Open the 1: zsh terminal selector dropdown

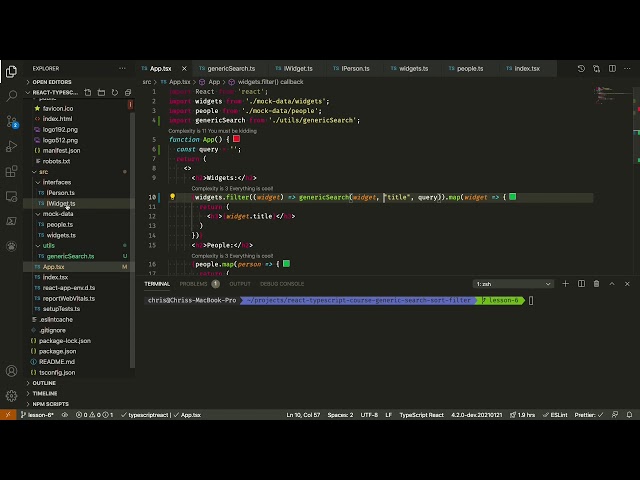tap(513, 284)
